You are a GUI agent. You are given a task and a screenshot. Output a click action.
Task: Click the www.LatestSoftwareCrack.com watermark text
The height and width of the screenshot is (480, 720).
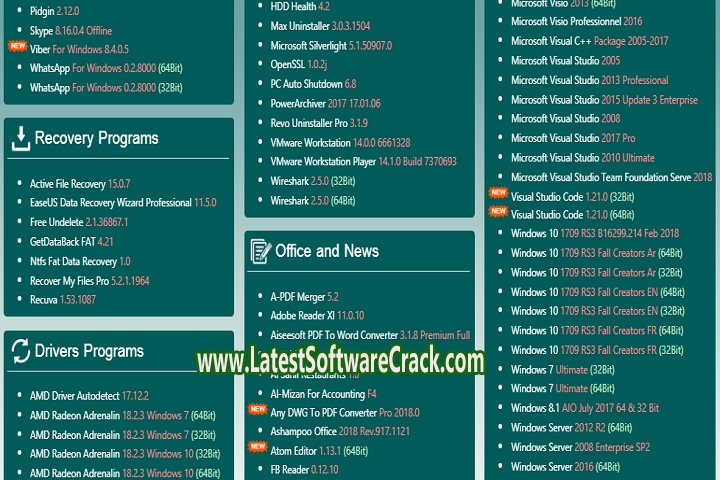tap(340, 361)
